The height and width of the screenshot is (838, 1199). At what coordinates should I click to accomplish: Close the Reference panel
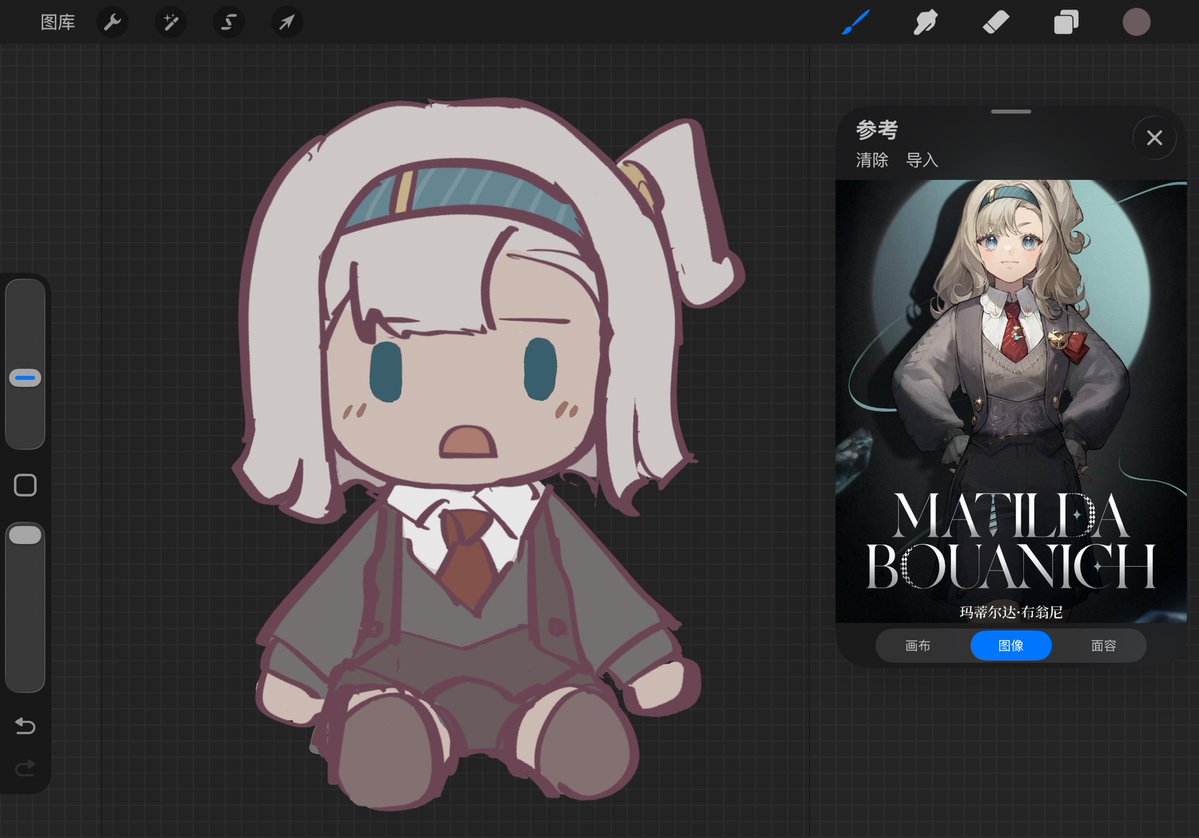point(1155,138)
